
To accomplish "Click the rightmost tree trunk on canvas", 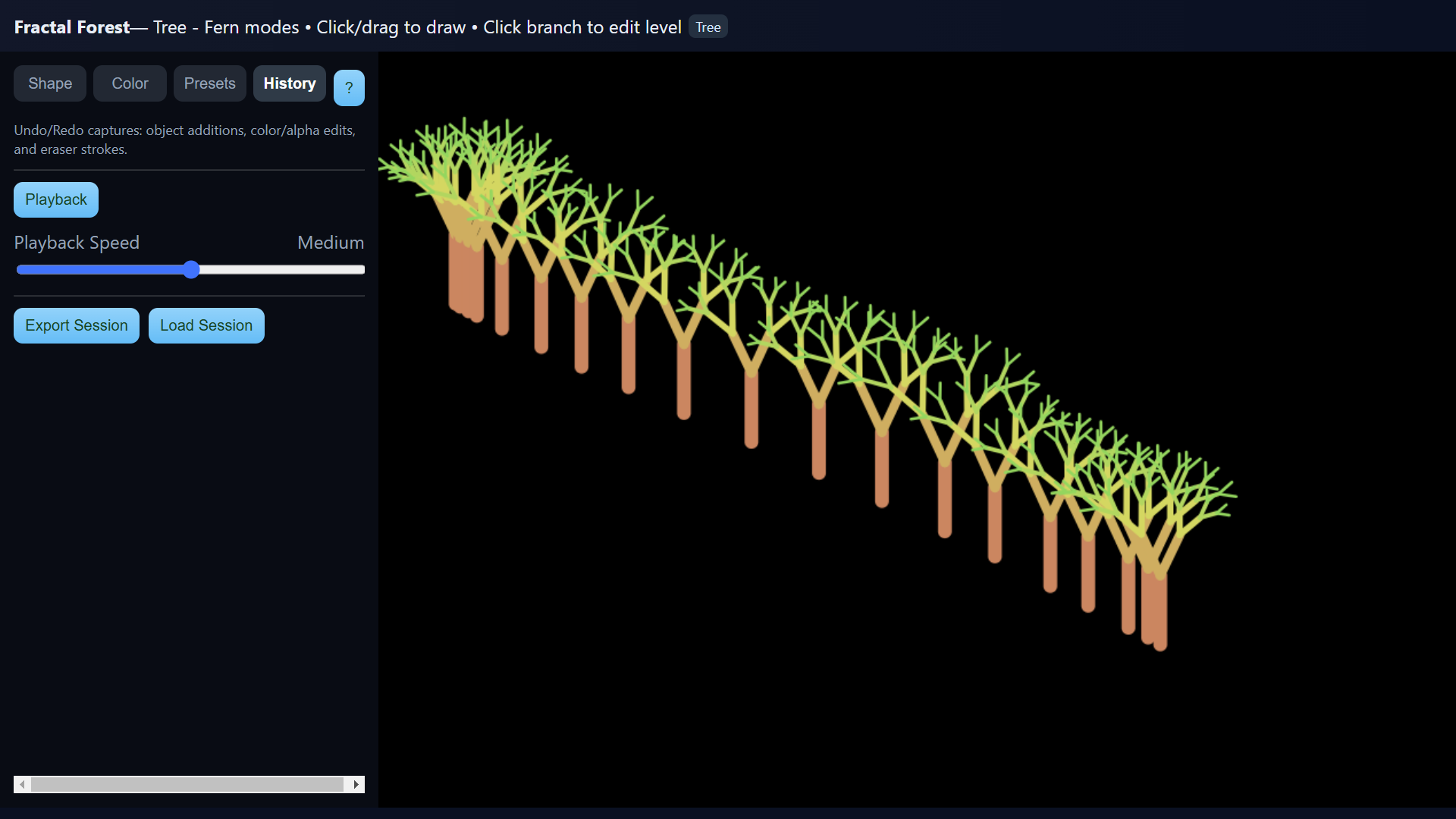I will (x=1160, y=614).
